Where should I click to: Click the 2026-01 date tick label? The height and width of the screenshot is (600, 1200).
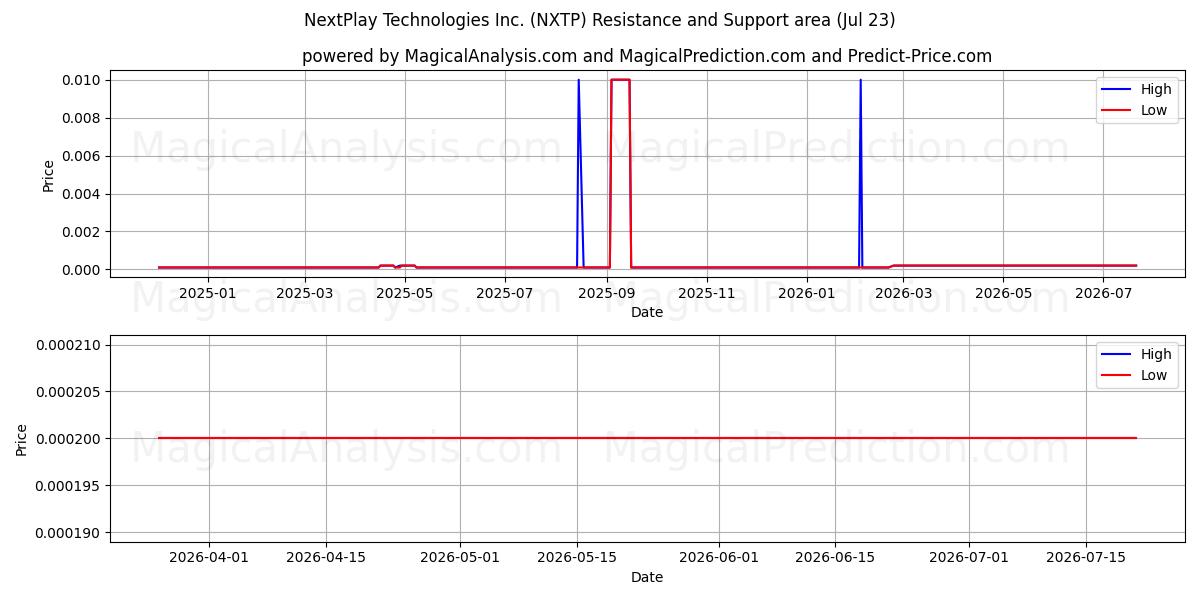pos(806,294)
